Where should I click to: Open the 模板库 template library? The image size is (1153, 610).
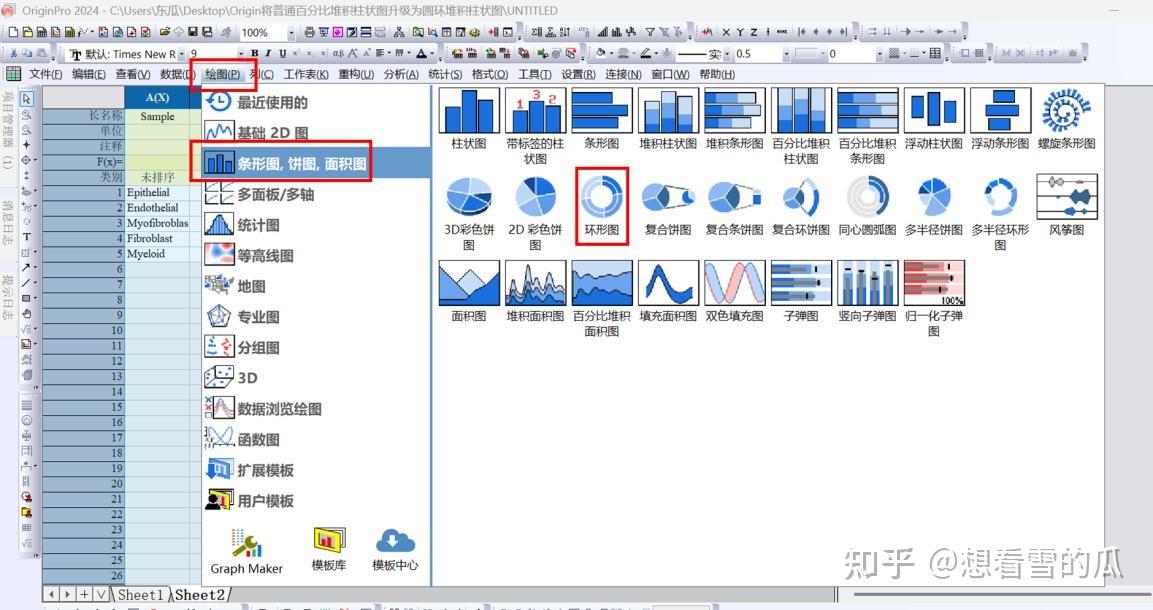coord(328,550)
